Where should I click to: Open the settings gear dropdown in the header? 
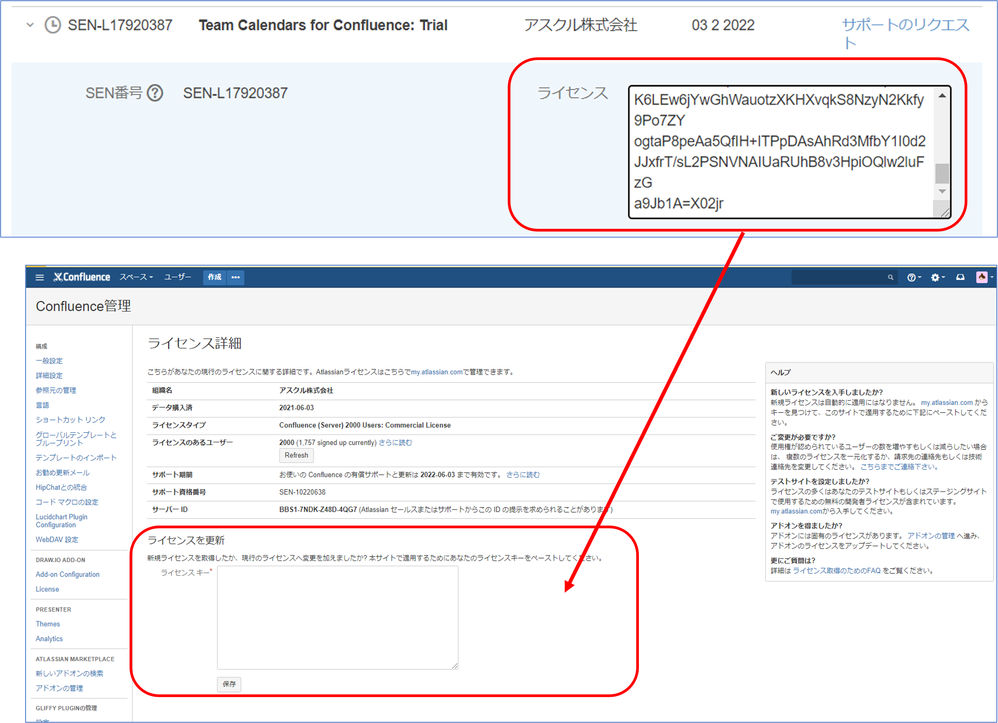tap(937, 277)
